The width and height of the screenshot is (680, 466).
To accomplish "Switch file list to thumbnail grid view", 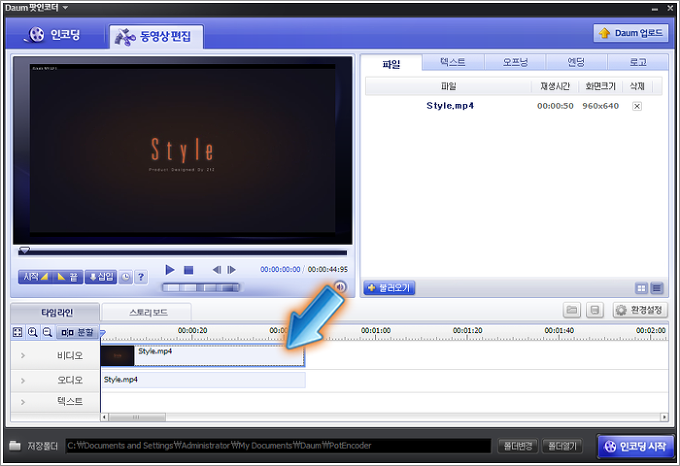I will tap(641, 288).
